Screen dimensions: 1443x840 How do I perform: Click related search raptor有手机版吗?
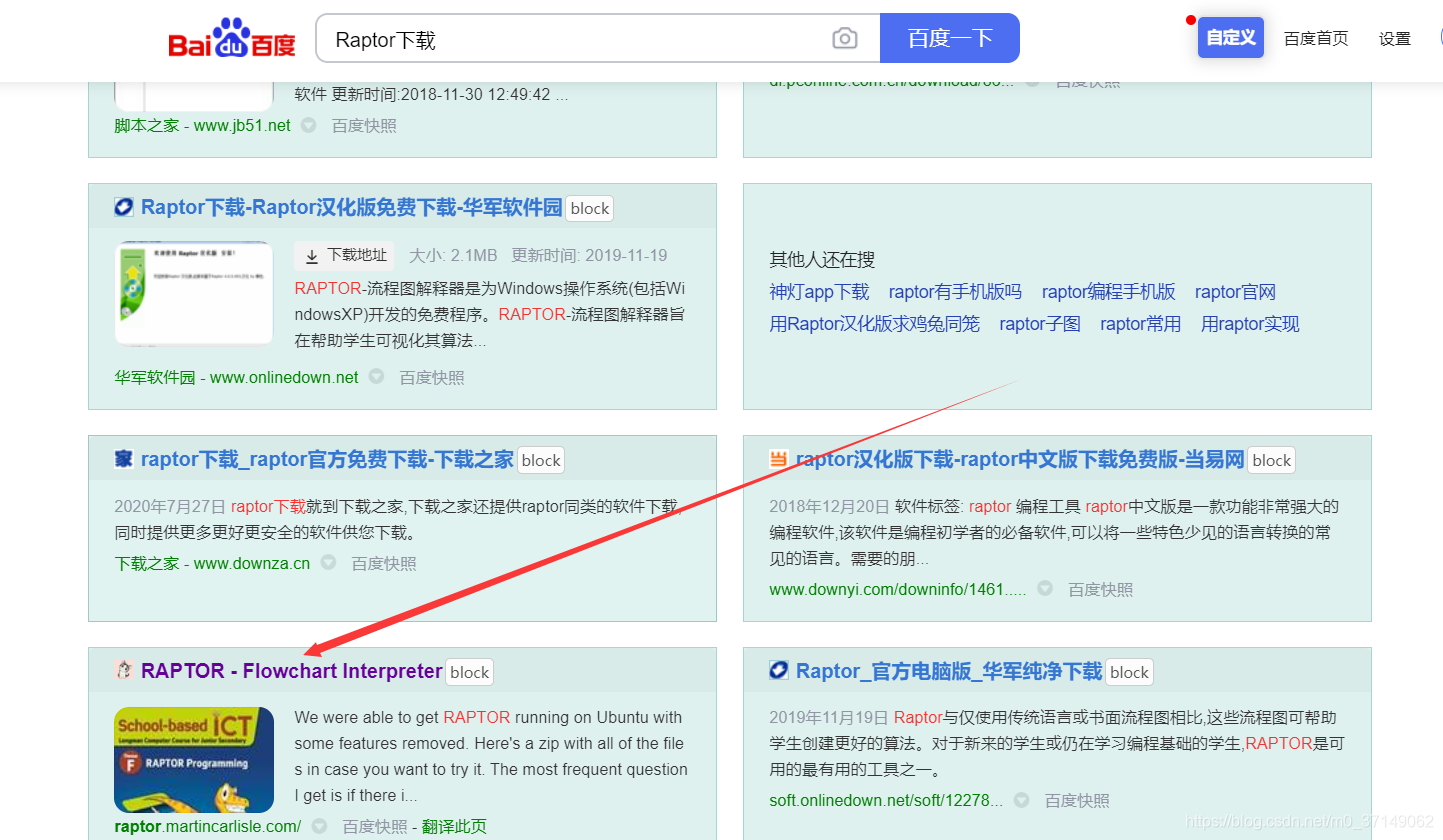[955, 292]
